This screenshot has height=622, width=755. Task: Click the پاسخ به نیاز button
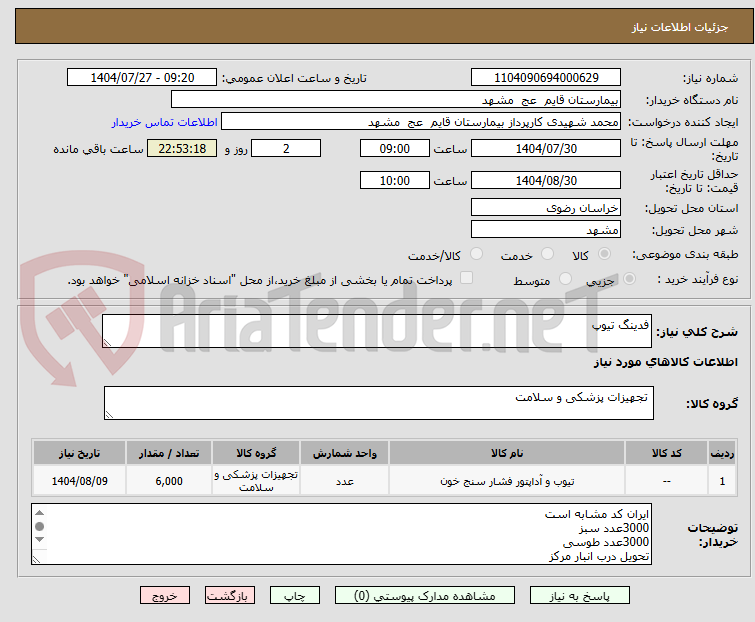[x=580, y=596]
